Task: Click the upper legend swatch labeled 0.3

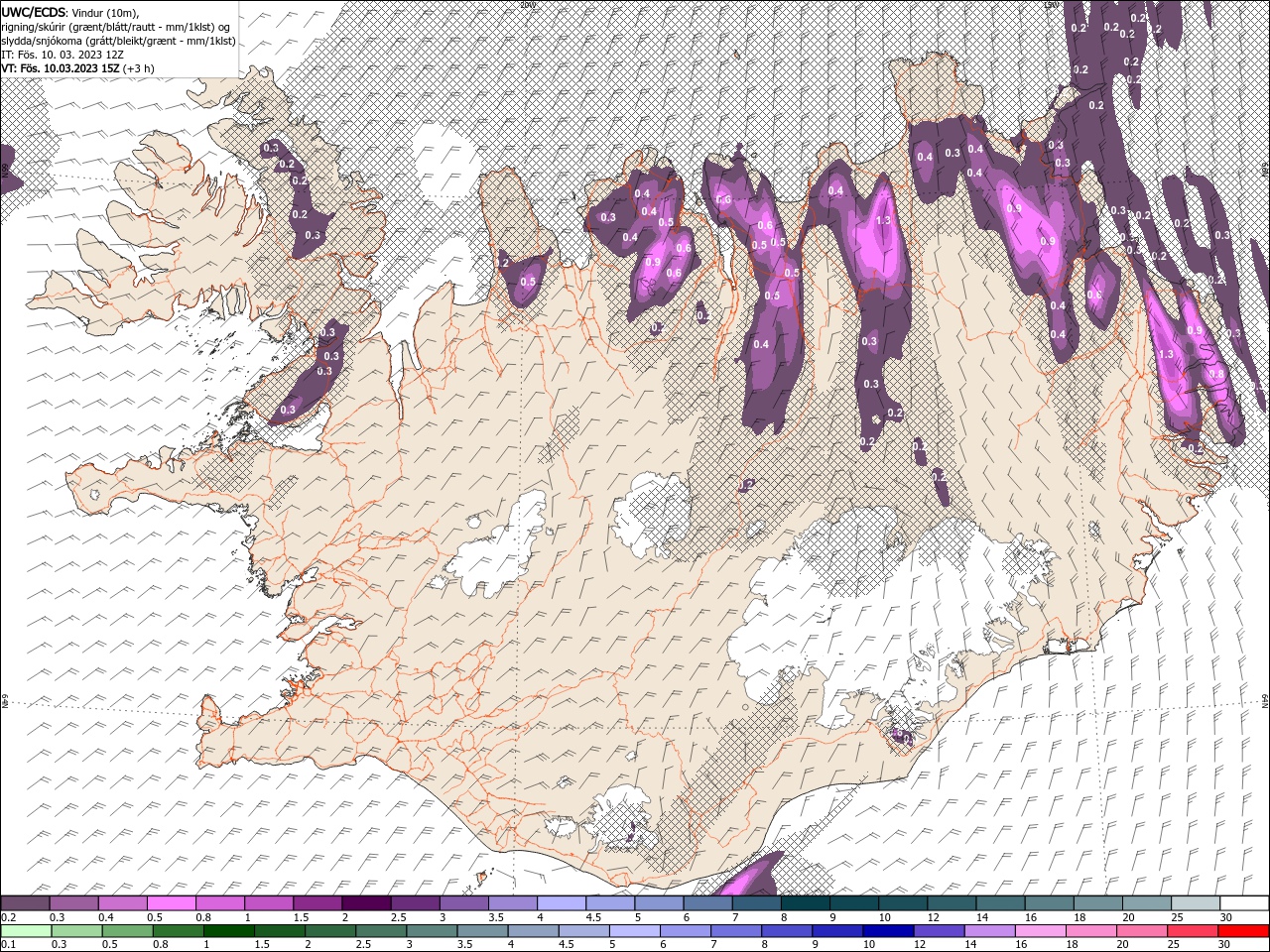Action: click(74, 902)
